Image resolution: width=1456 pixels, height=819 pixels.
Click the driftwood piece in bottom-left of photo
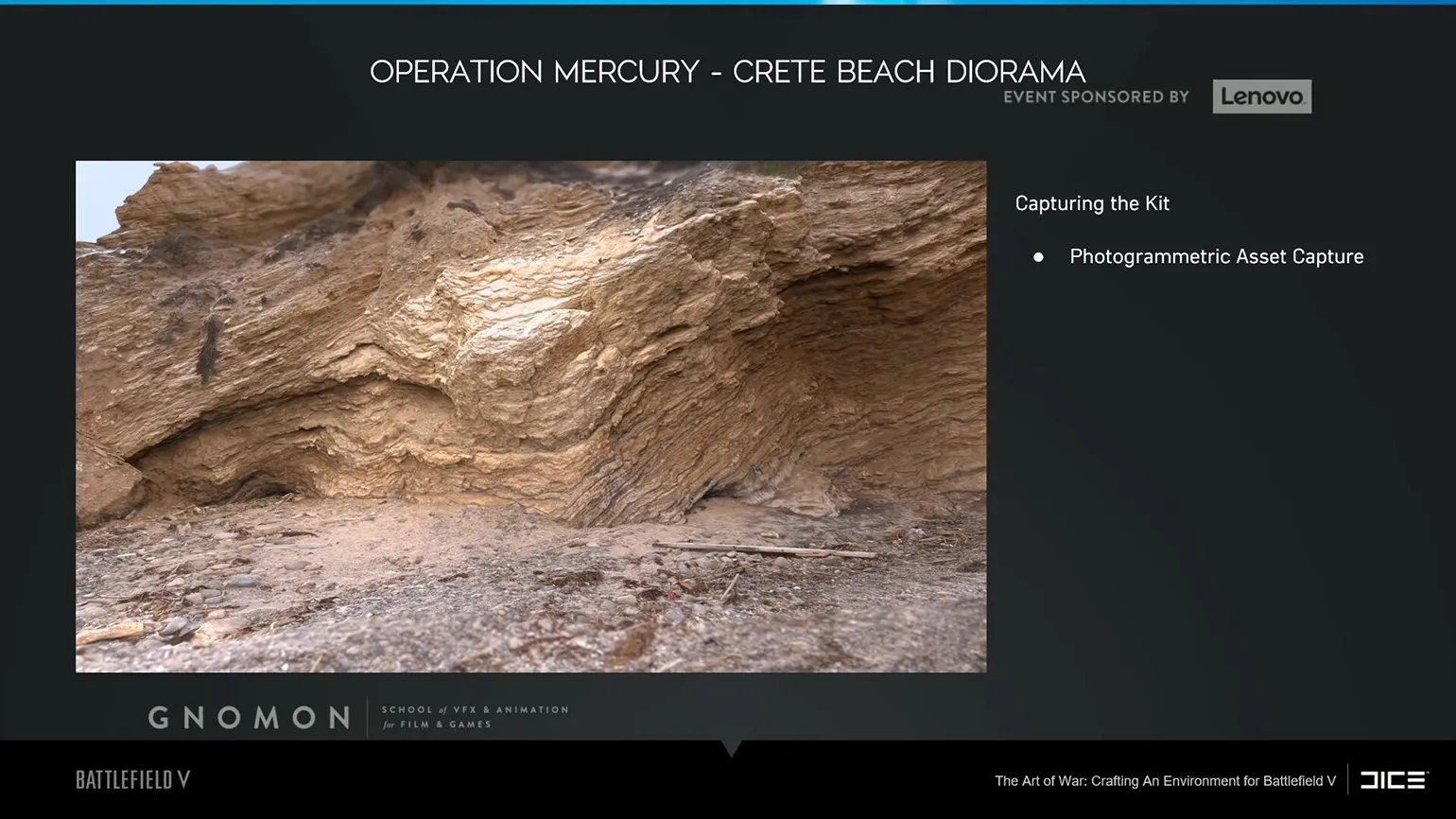point(109,634)
